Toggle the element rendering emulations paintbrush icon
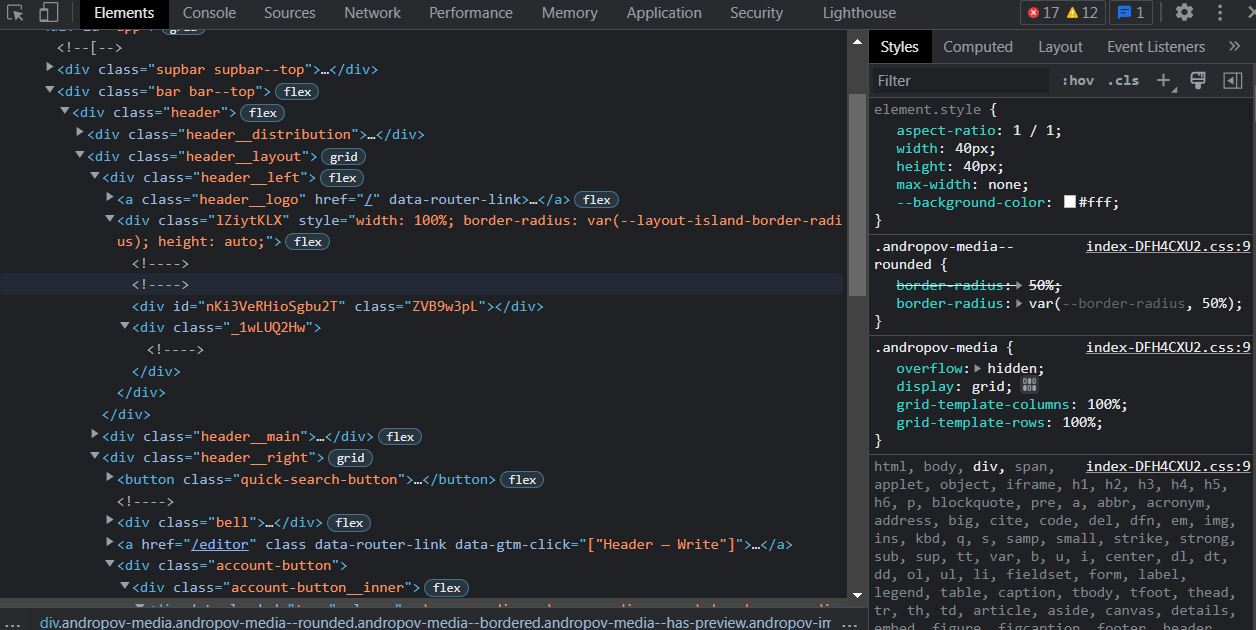The width and height of the screenshot is (1256, 630). (1198, 81)
